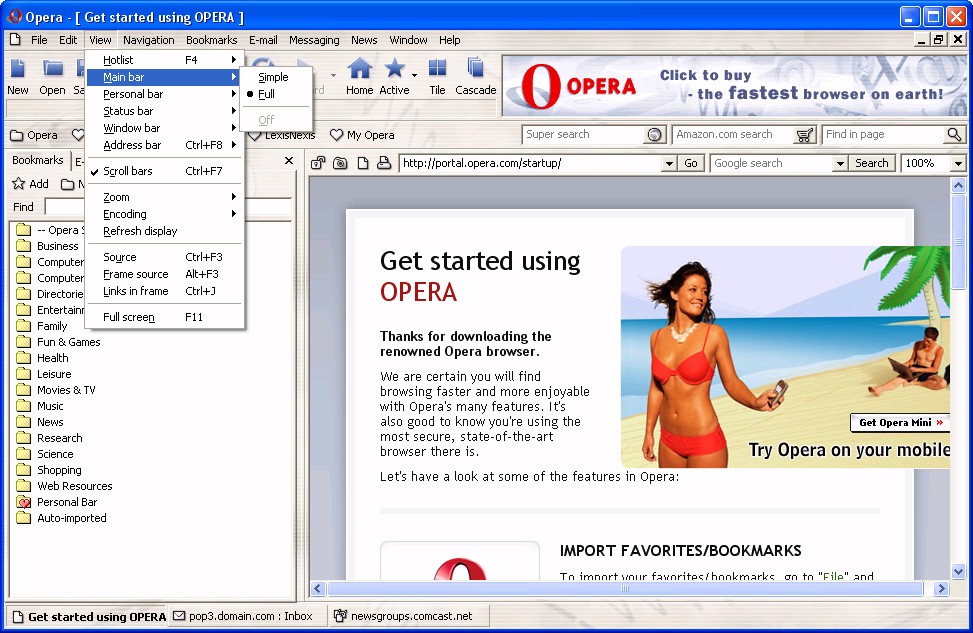Image resolution: width=973 pixels, height=633 pixels.
Task: Click the Home toolbar icon
Action: click(359, 68)
